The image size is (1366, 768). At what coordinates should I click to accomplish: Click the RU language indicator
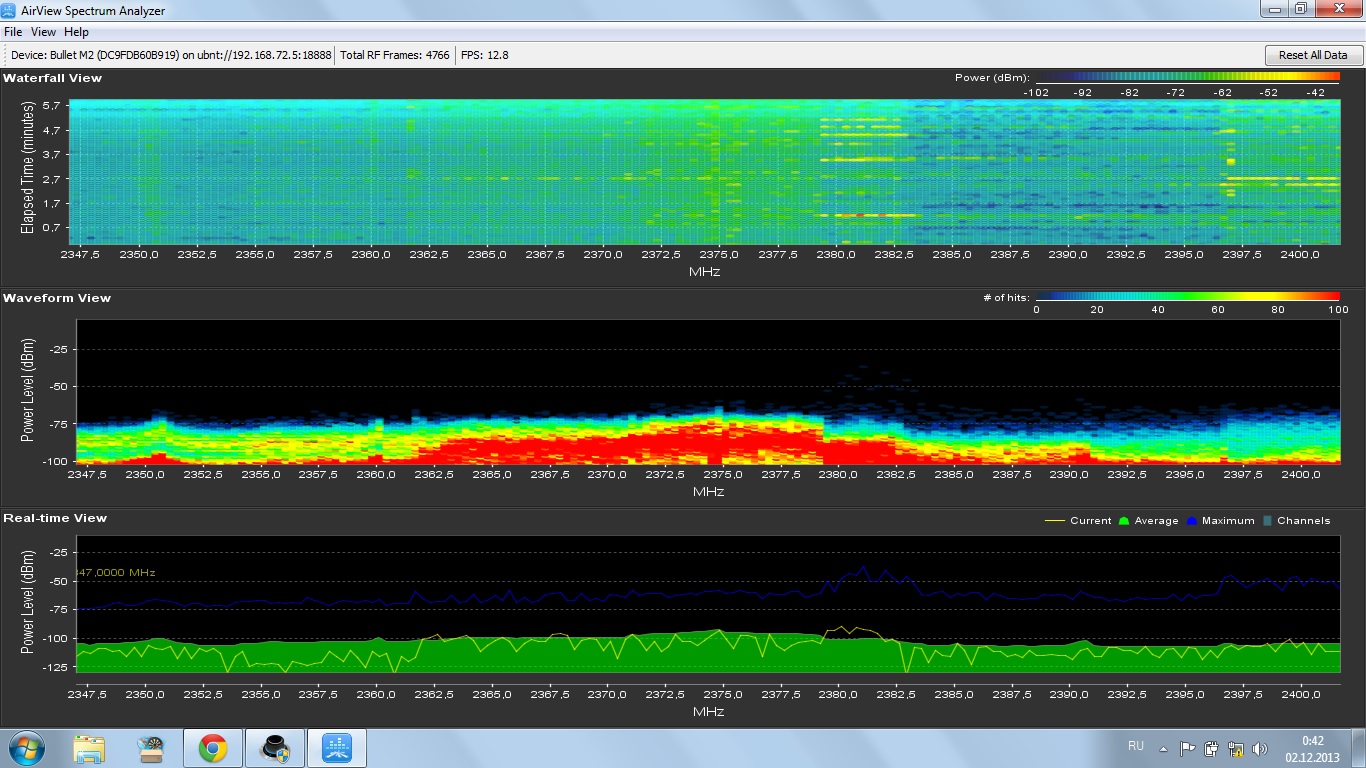(x=1136, y=746)
